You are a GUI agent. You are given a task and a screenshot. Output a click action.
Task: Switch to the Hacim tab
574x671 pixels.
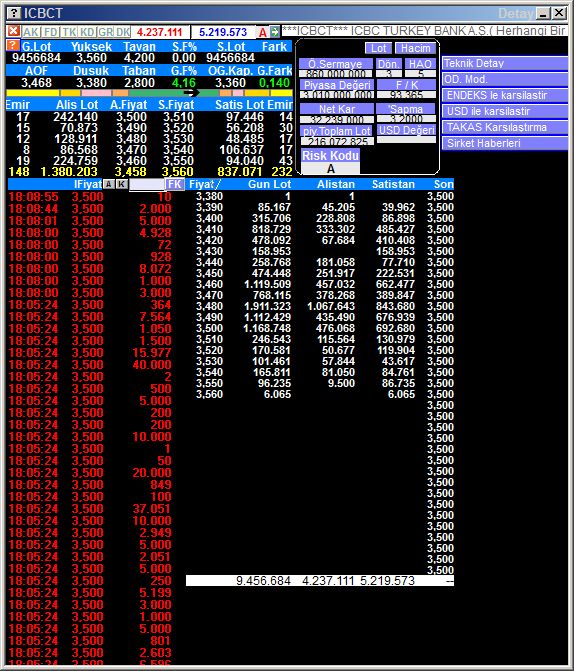[x=416, y=48]
